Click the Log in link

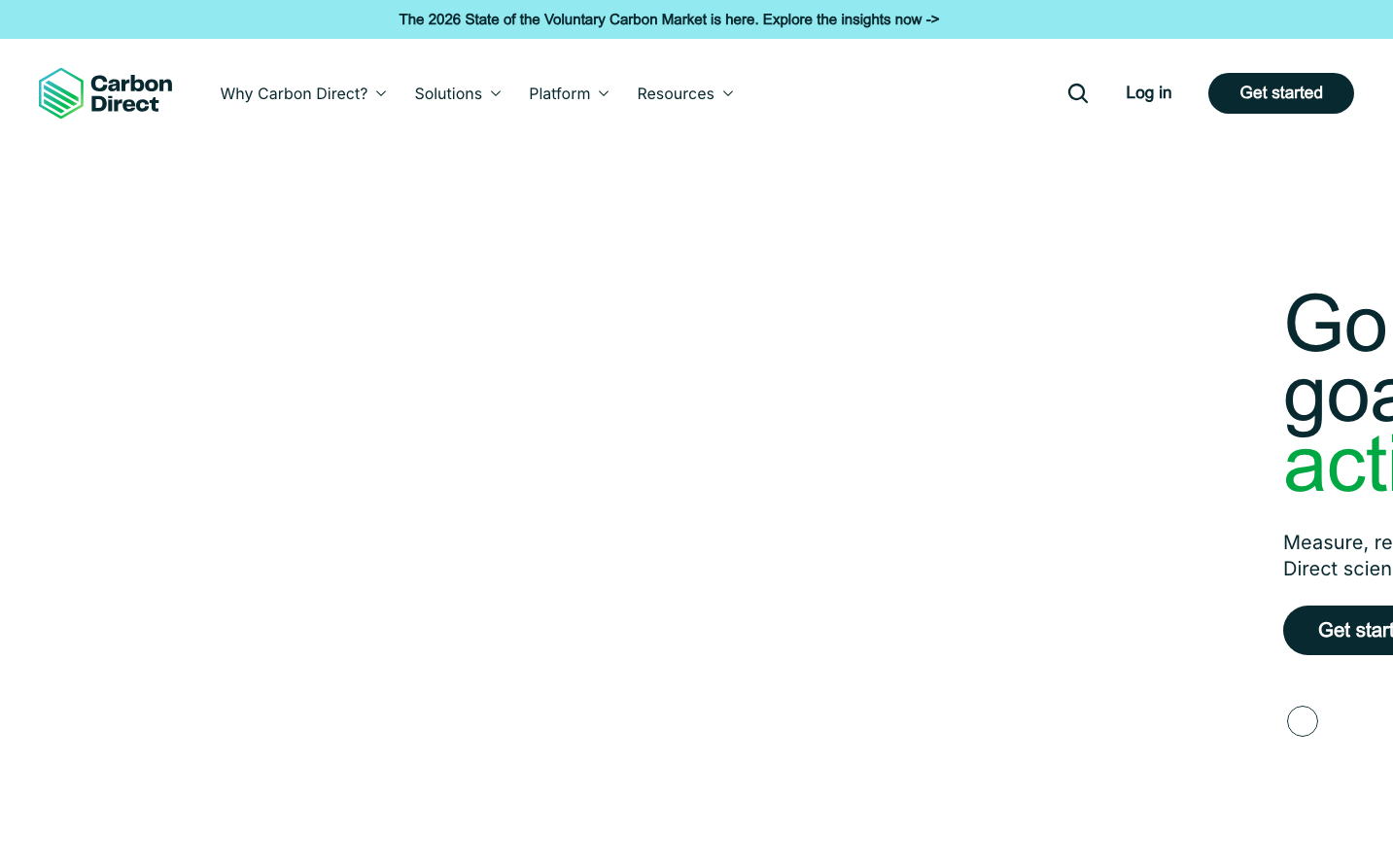click(1148, 93)
